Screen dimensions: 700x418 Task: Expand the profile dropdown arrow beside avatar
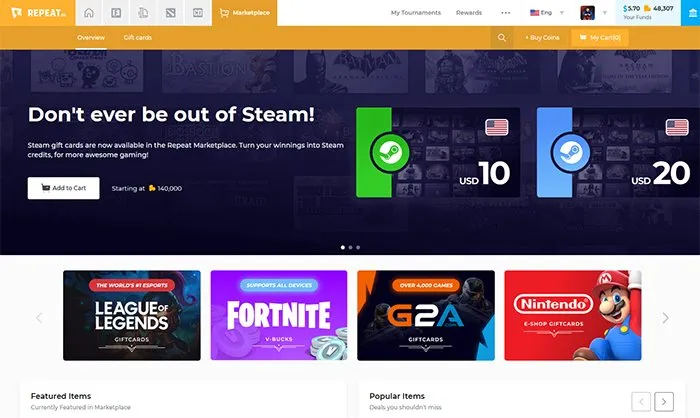point(605,13)
